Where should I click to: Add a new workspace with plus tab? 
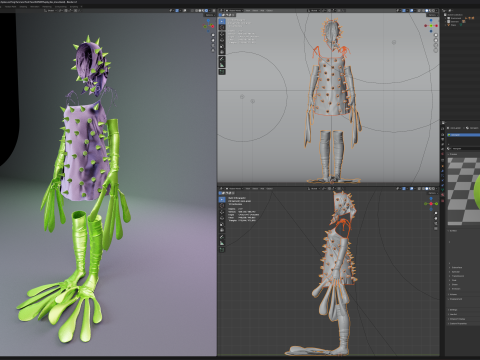82,6
